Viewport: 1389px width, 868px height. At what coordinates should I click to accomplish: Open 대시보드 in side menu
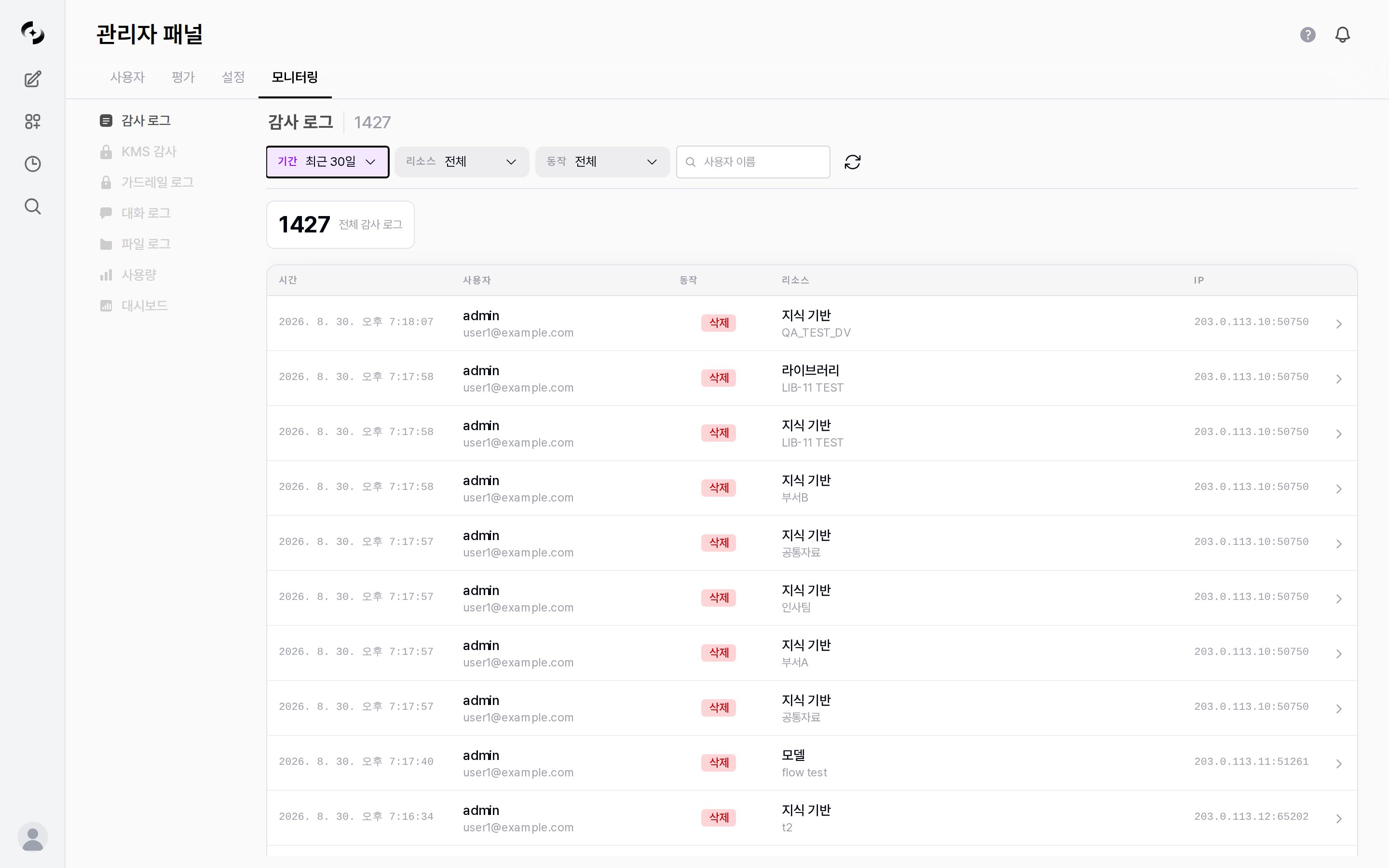(144, 305)
